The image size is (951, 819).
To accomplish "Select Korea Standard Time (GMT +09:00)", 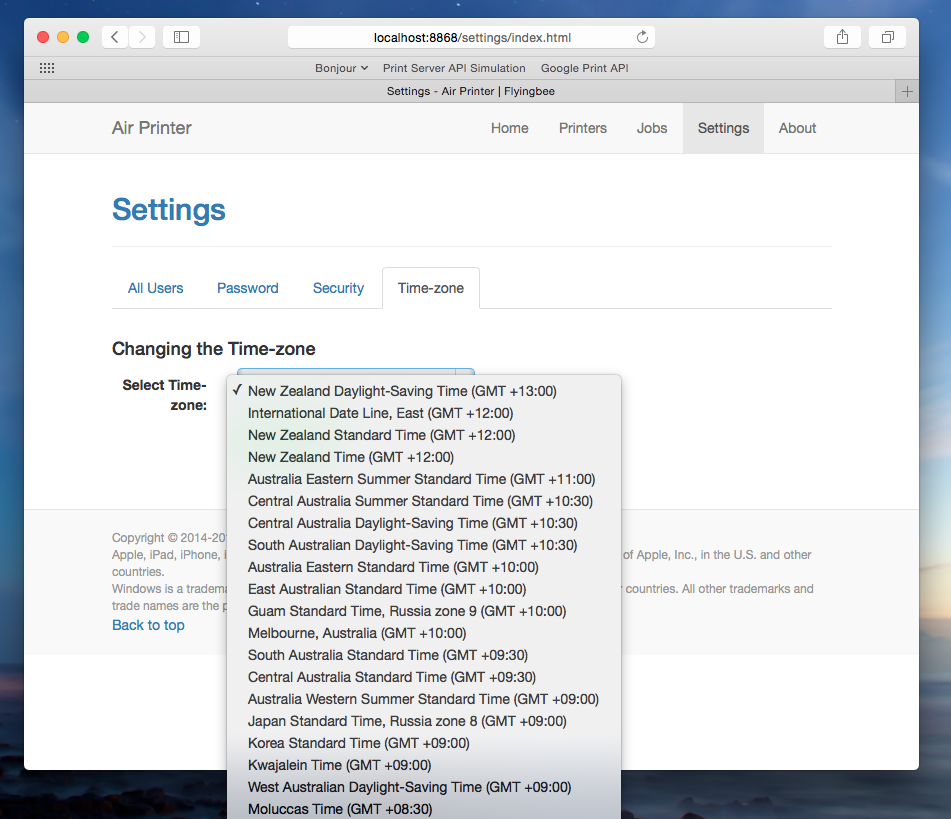I will pyautogui.click(x=424, y=743).
